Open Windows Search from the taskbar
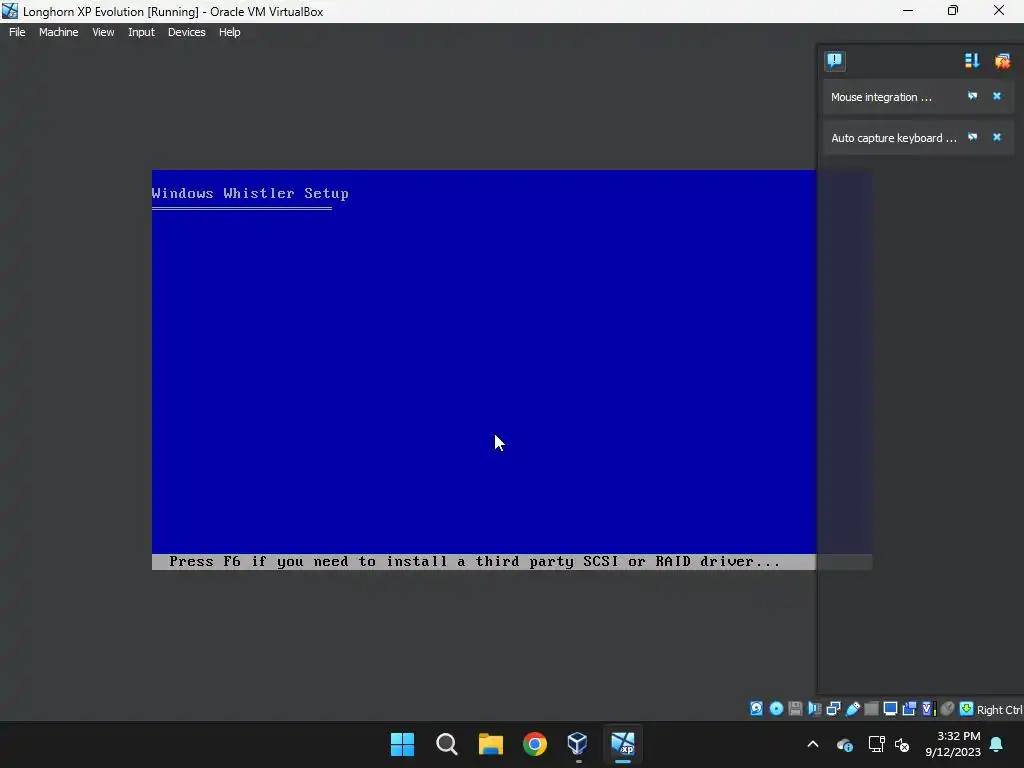Image resolution: width=1024 pixels, height=768 pixels. pos(447,744)
